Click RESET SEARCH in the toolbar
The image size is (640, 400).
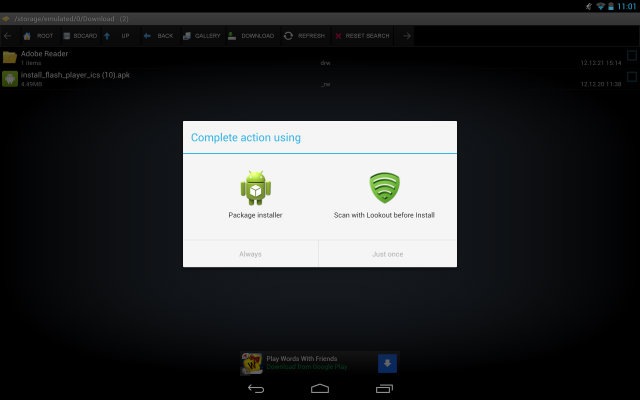(361, 36)
